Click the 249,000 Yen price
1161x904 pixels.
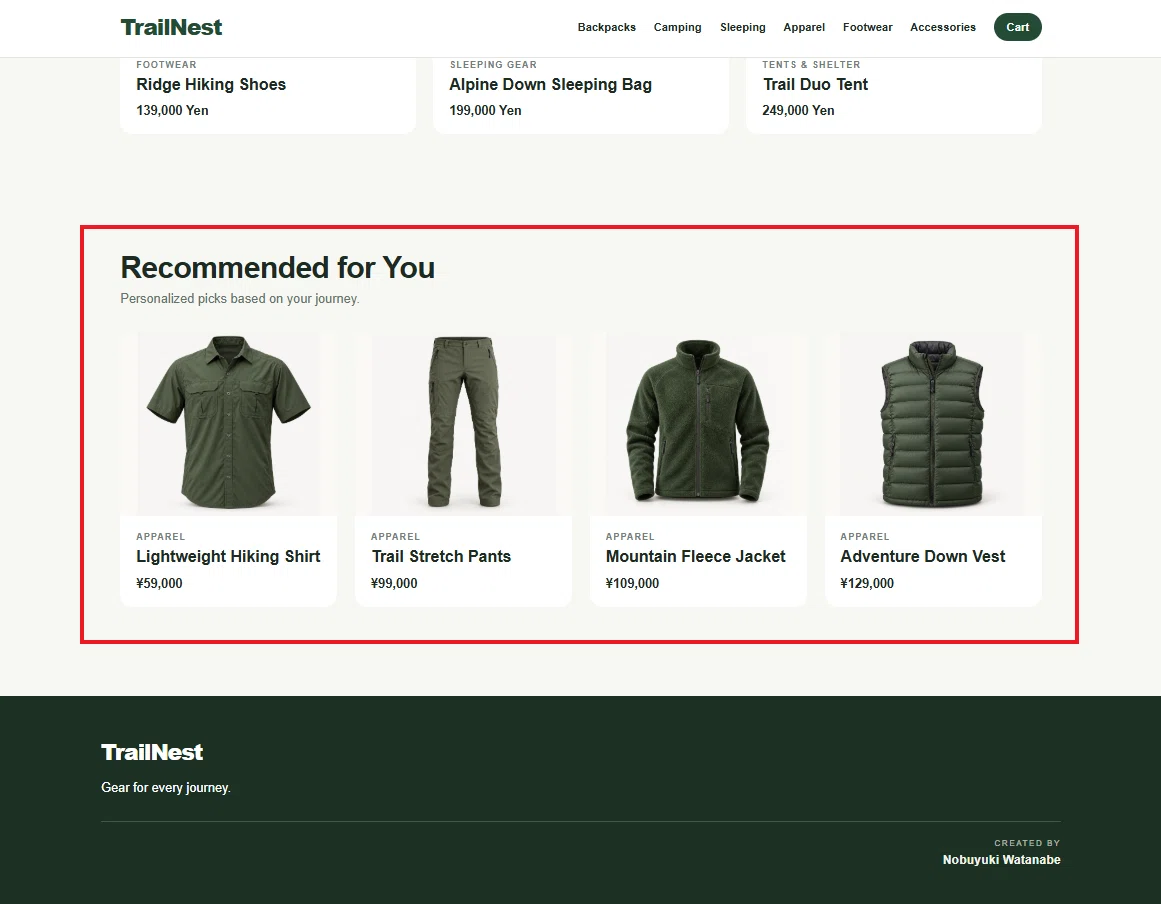pyautogui.click(x=798, y=110)
